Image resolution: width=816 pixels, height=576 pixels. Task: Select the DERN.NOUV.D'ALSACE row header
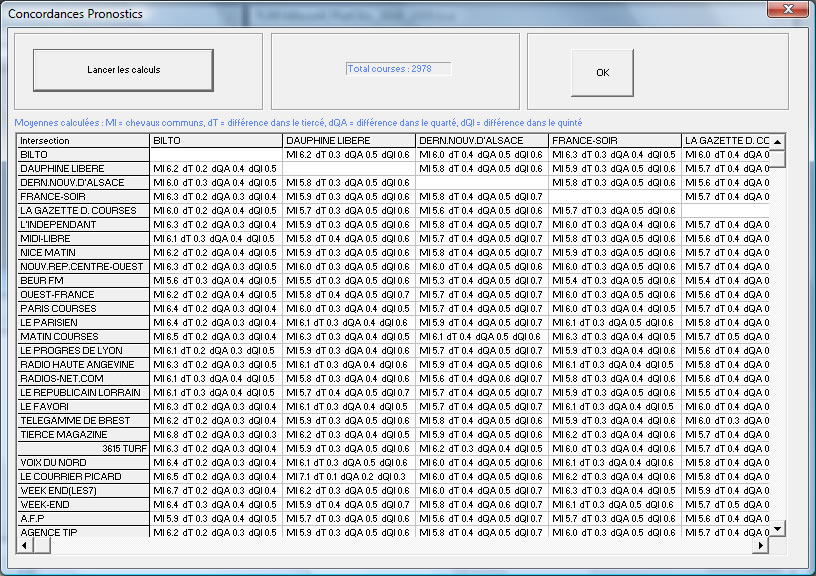[x=83, y=183]
